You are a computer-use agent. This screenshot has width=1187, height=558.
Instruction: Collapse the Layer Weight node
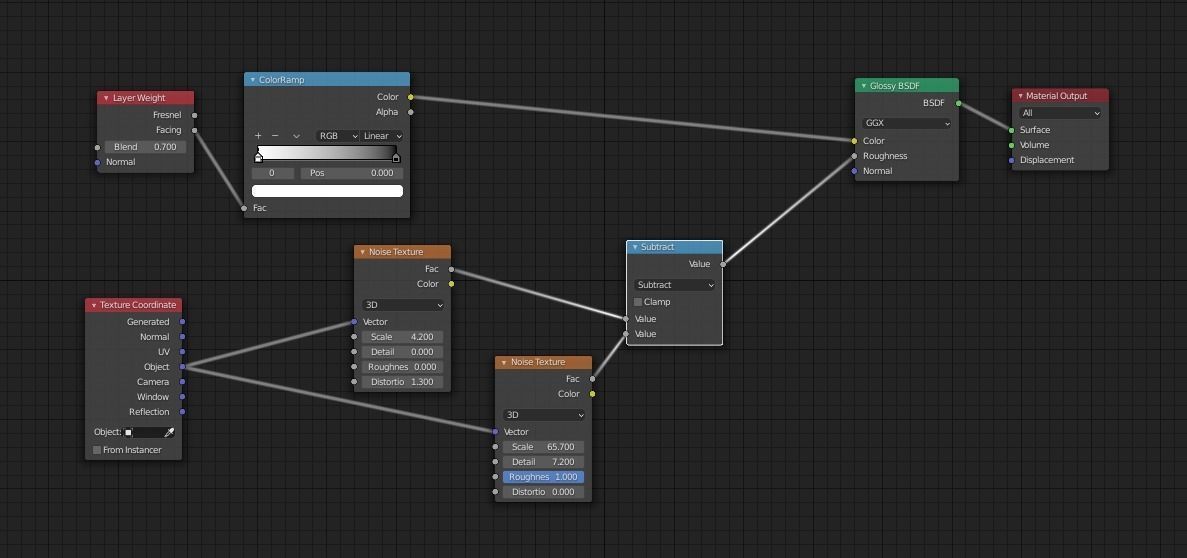[106, 98]
